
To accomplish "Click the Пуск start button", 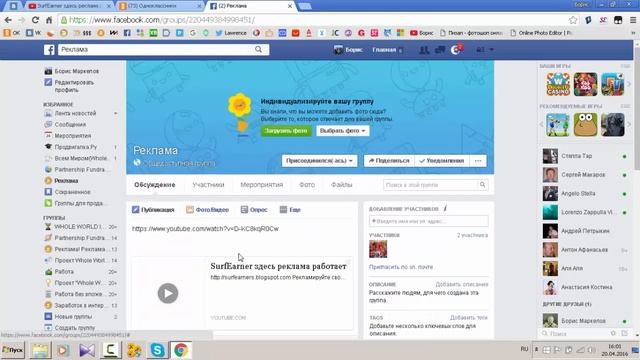I will (x=13, y=350).
